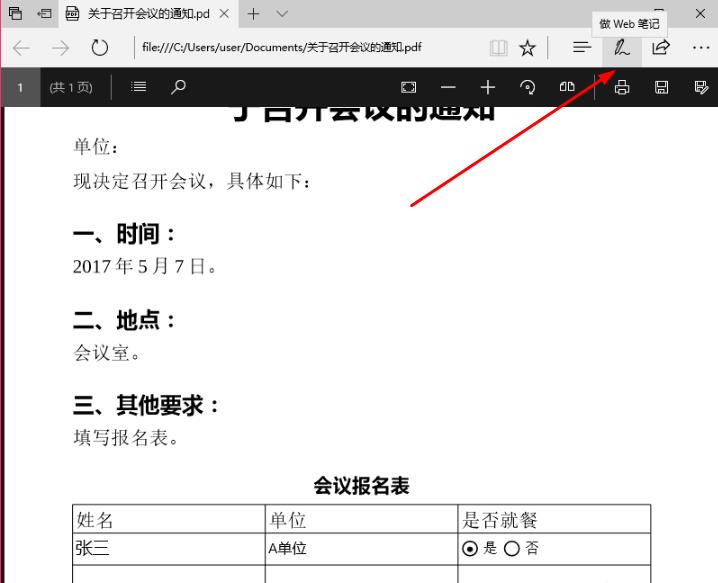Image resolution: width=718 pixels, height=583 pixels.
Task: Close the browser window
Action: tap(700, 13)
